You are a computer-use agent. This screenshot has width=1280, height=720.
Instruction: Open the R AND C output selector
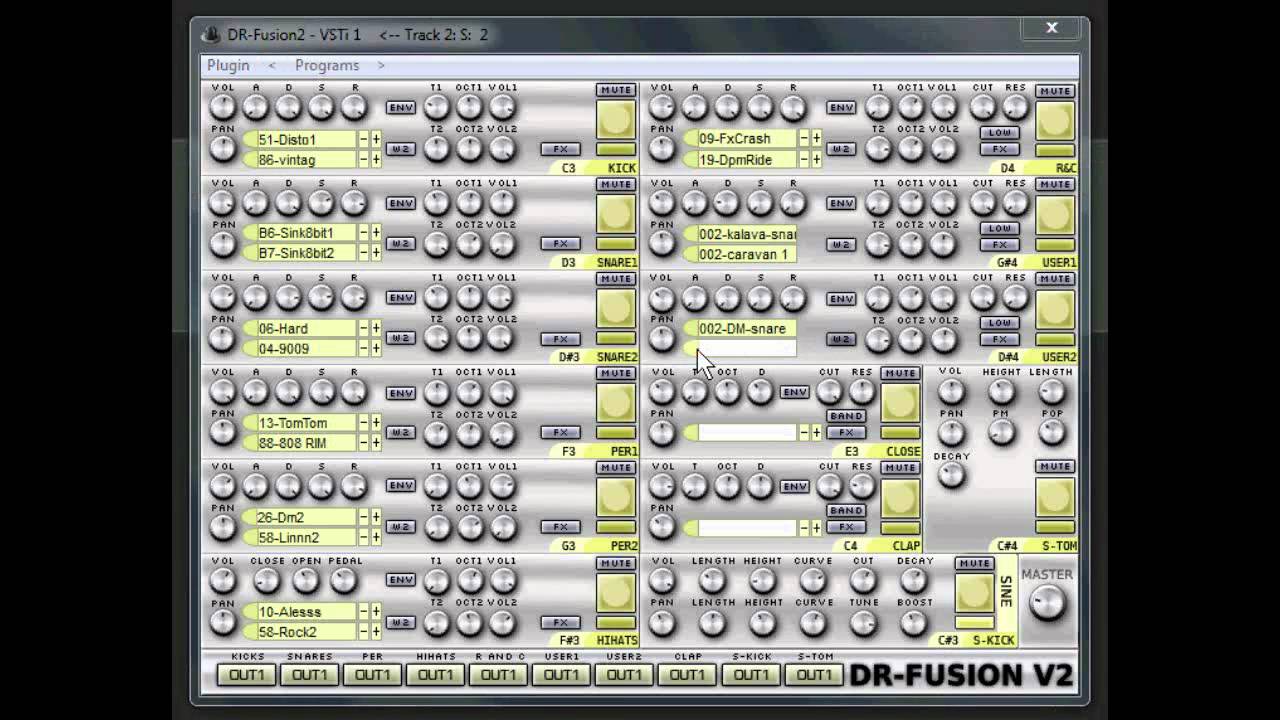[498, 675]
